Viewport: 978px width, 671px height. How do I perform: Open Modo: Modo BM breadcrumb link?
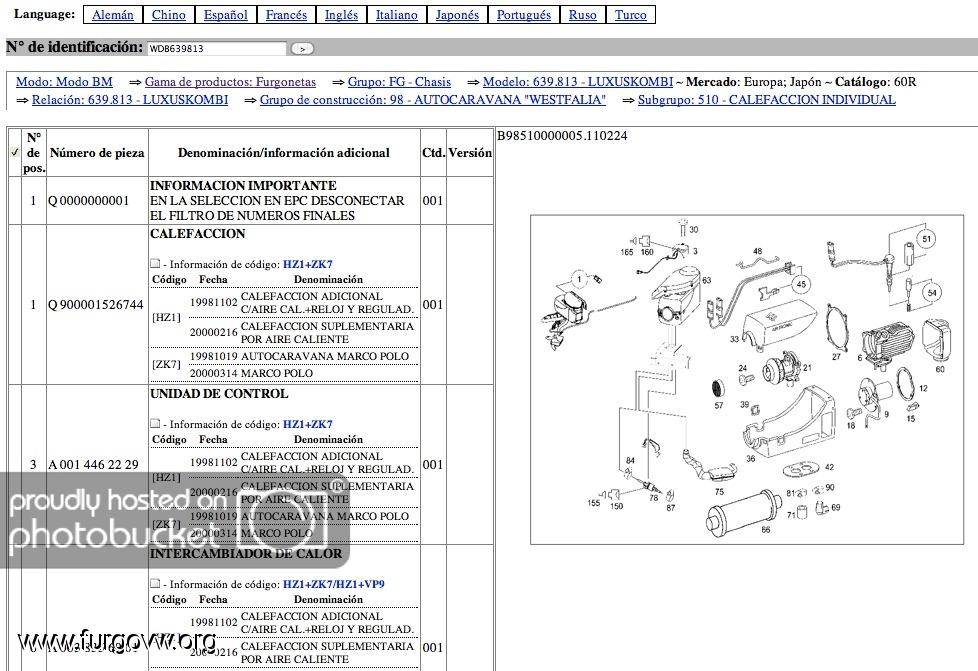point(64,82)
